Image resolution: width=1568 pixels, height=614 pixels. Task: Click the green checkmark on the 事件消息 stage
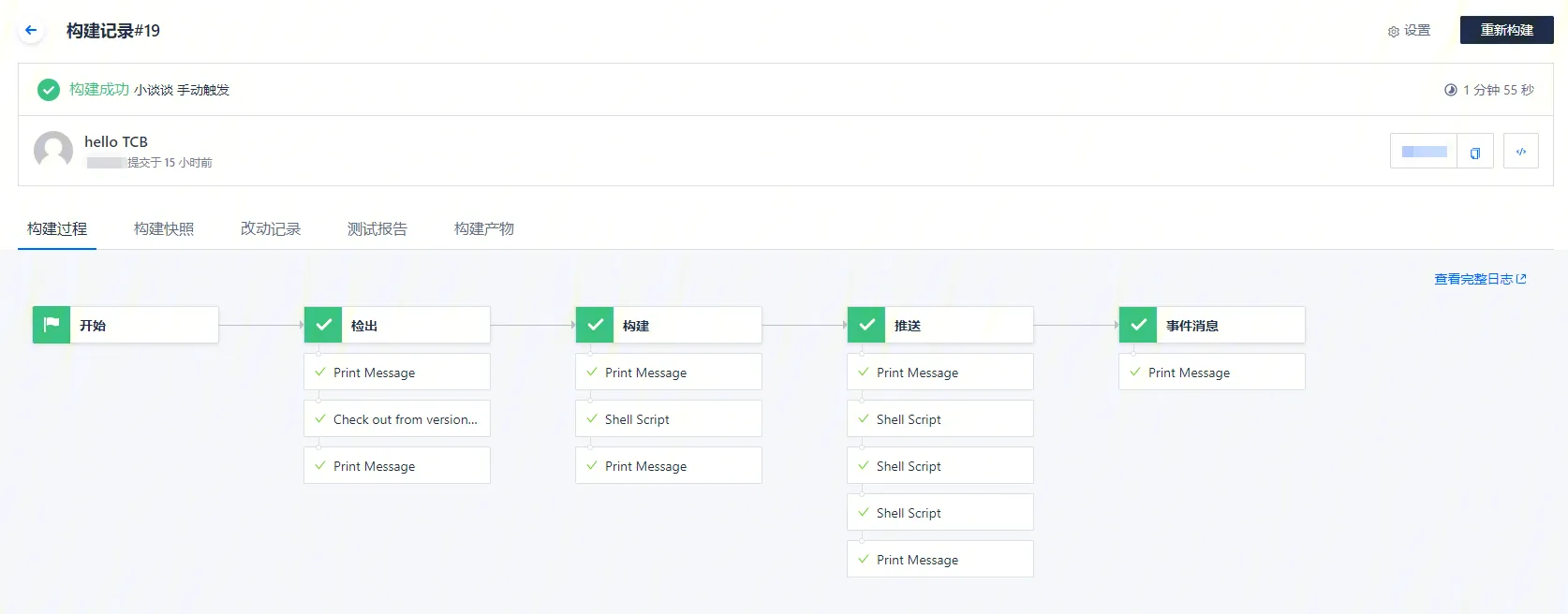[x=1138, y=325]
